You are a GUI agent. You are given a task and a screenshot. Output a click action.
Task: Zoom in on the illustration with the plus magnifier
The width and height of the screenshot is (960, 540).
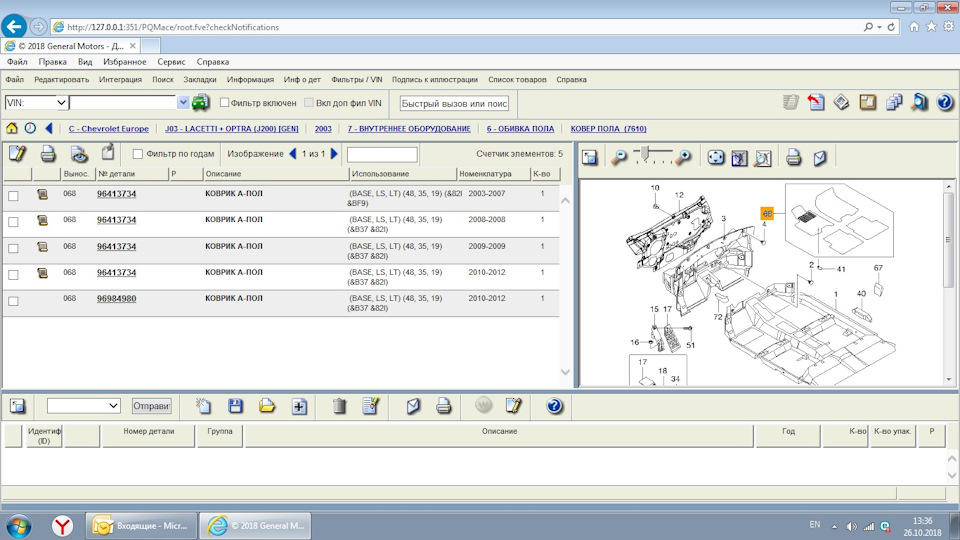click(x=683, y=158)
